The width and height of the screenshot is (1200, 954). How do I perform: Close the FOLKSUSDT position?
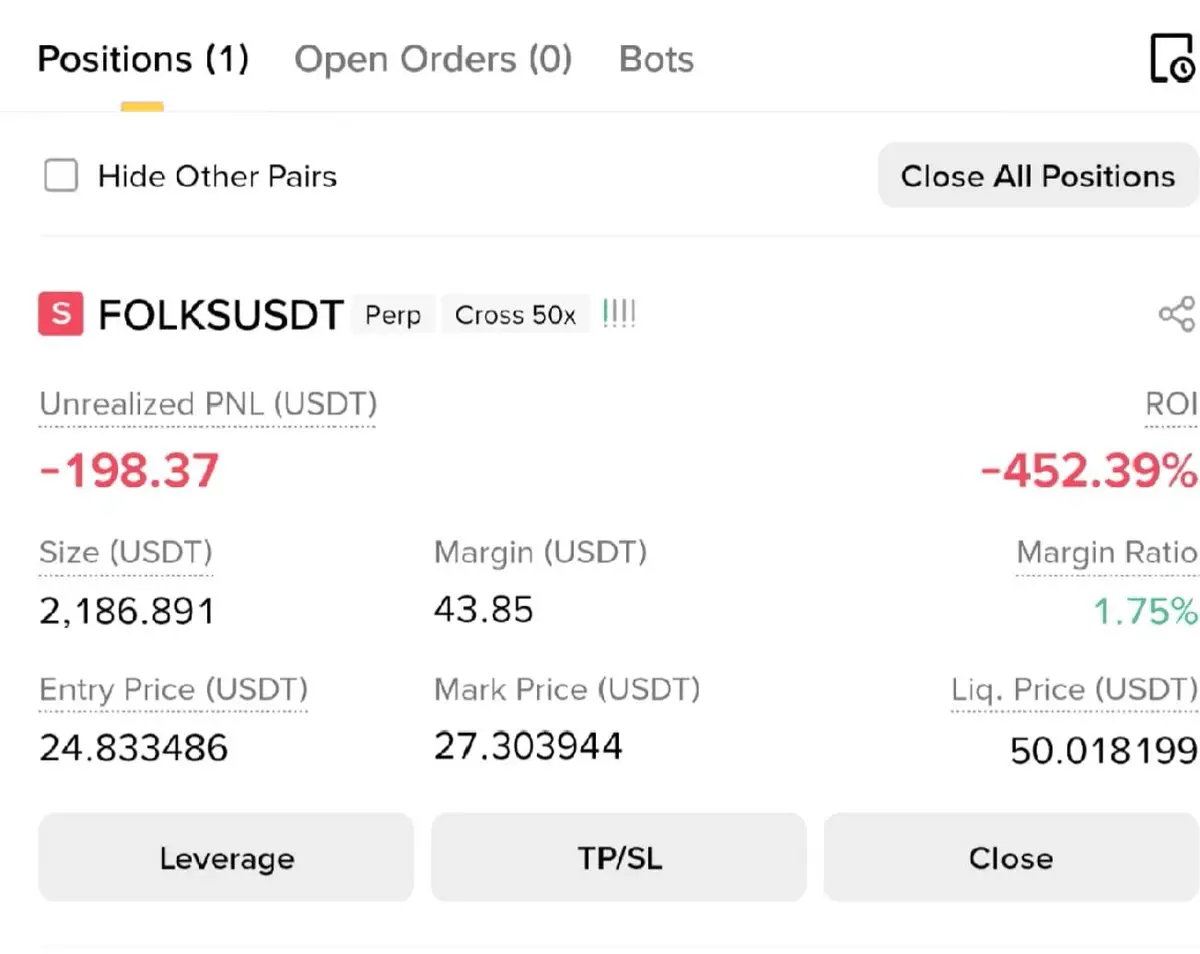click(1010, 858)
